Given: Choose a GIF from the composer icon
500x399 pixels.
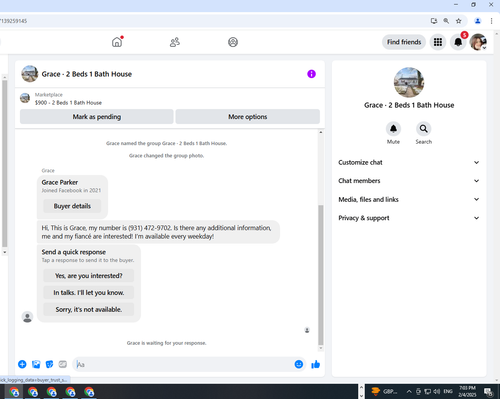Looking at the screenshot, I should point(63,364).
